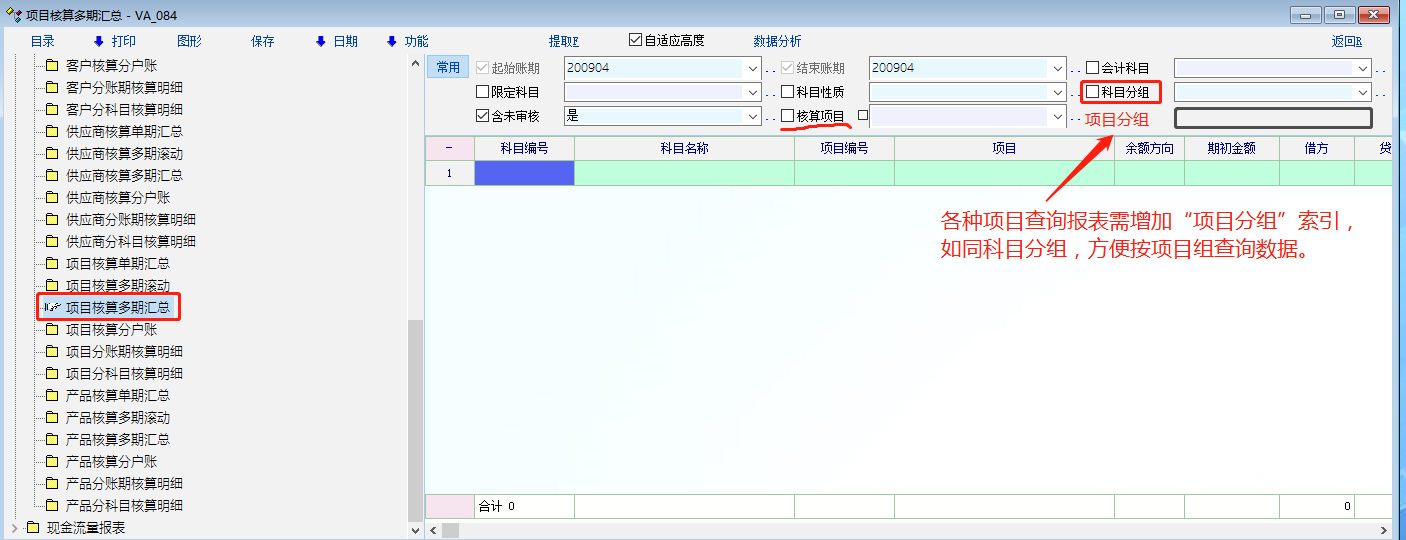Tick the 科目分组 checkbox
The height and width of the screenshot is (540, 1406).
1092,92
